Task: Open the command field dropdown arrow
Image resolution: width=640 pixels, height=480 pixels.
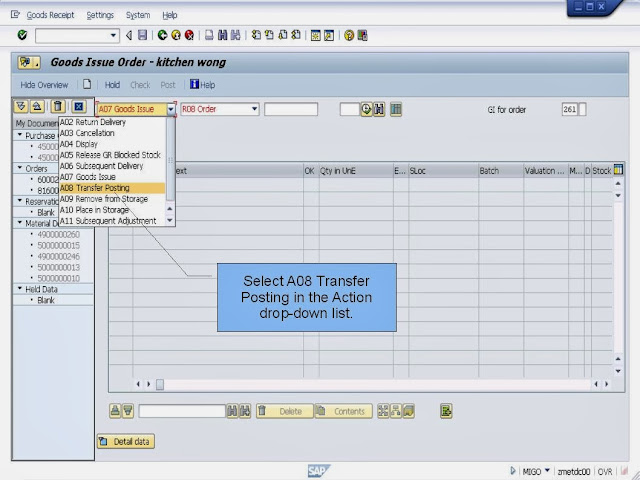Action: pyautogui.click(x=113, y=36)
